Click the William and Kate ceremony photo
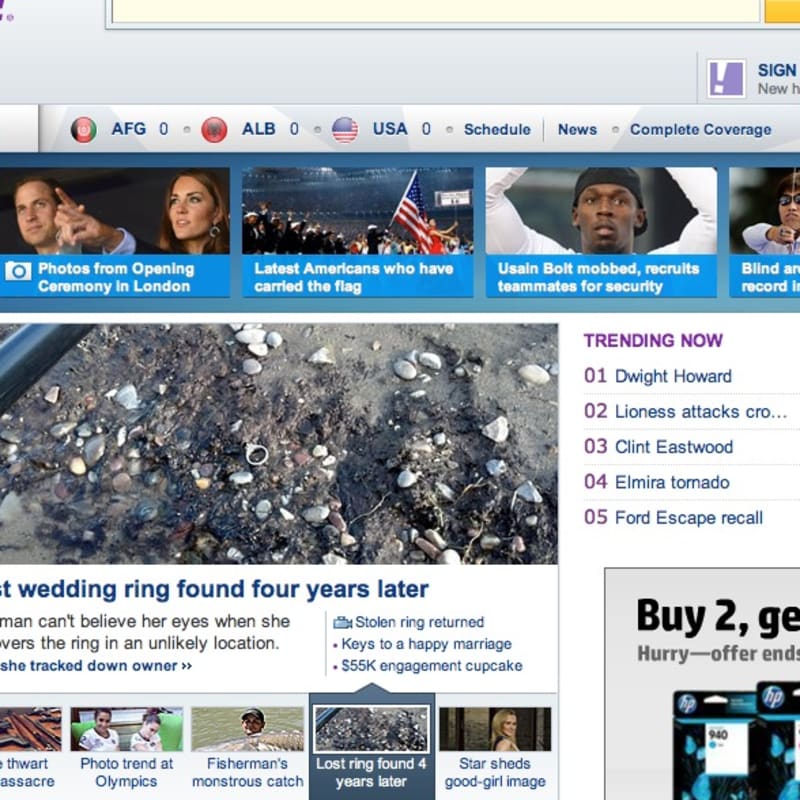 (114, 211)
